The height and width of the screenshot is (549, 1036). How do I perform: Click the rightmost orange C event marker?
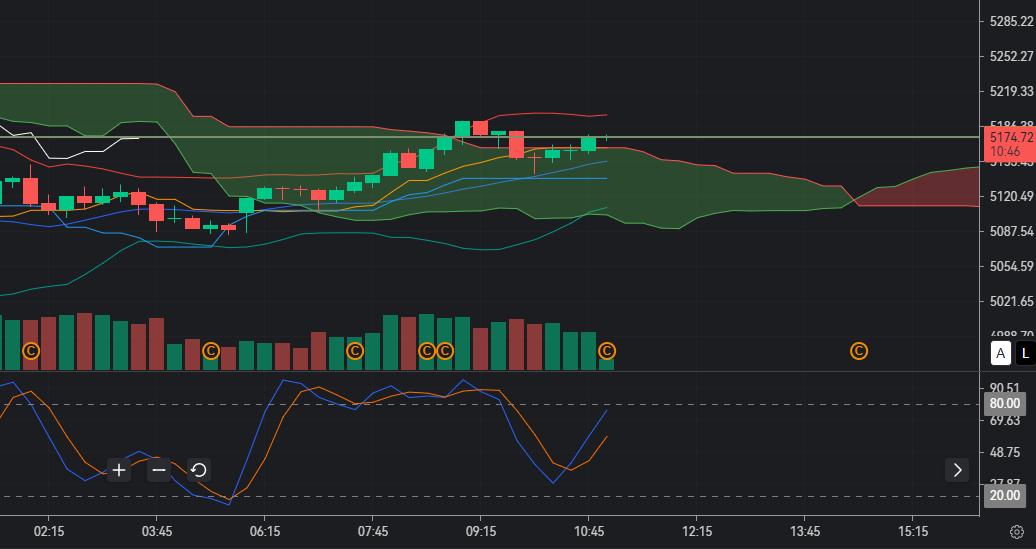[x=858, y=351]
